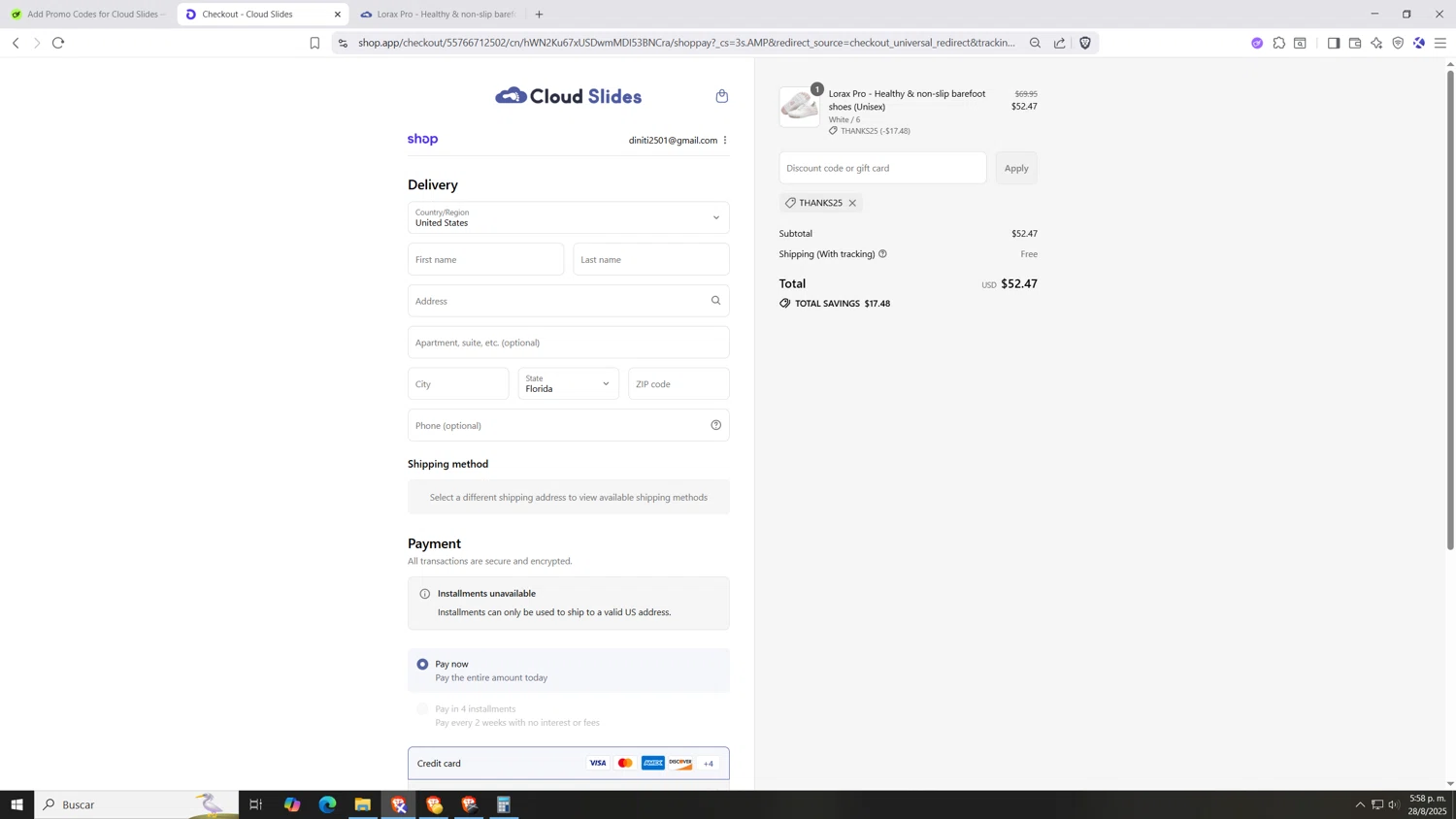
Task: Launch Microsoft Edge from taskbar
Action: click(x=327, y=804)
